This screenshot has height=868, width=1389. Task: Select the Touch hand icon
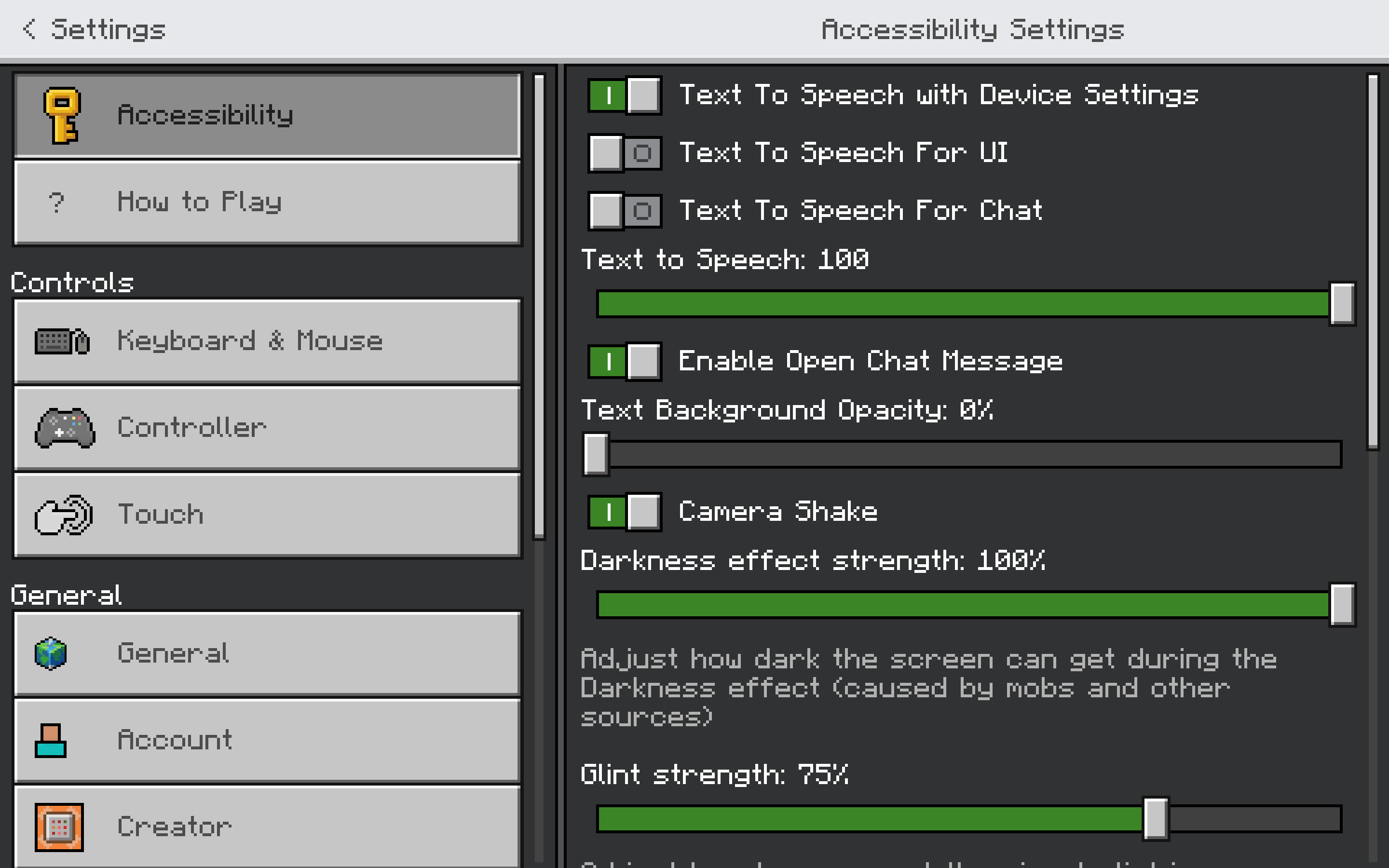63,515
